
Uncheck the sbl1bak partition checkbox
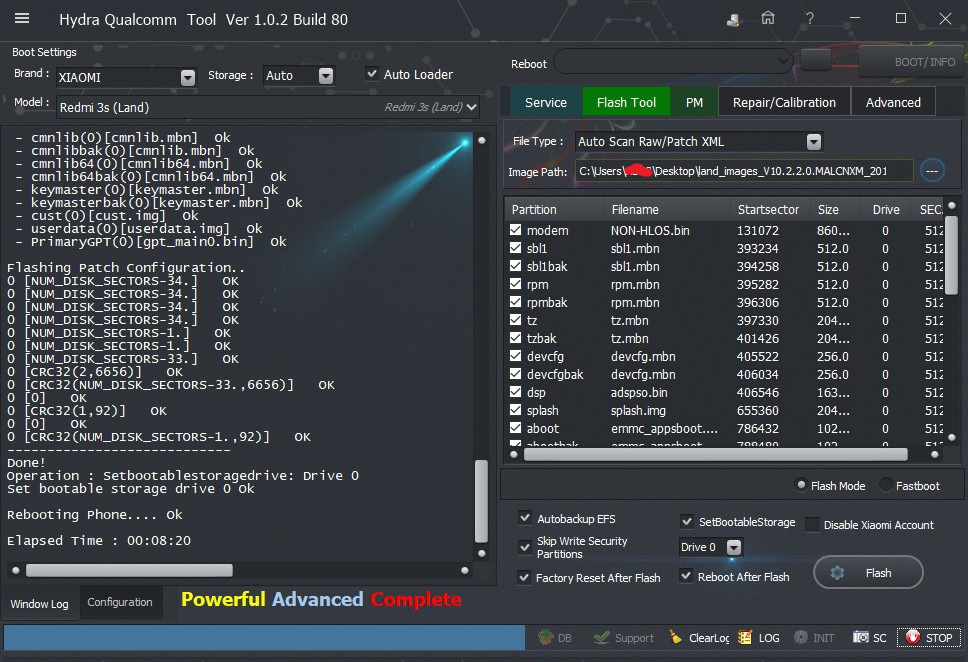[515, 266]
